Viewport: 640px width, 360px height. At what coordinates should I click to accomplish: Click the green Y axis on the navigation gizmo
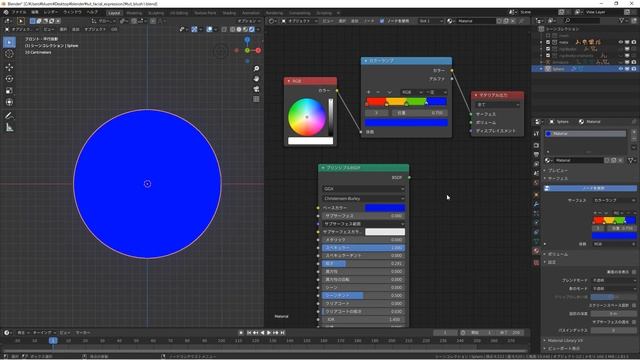[x=247, y=50]
